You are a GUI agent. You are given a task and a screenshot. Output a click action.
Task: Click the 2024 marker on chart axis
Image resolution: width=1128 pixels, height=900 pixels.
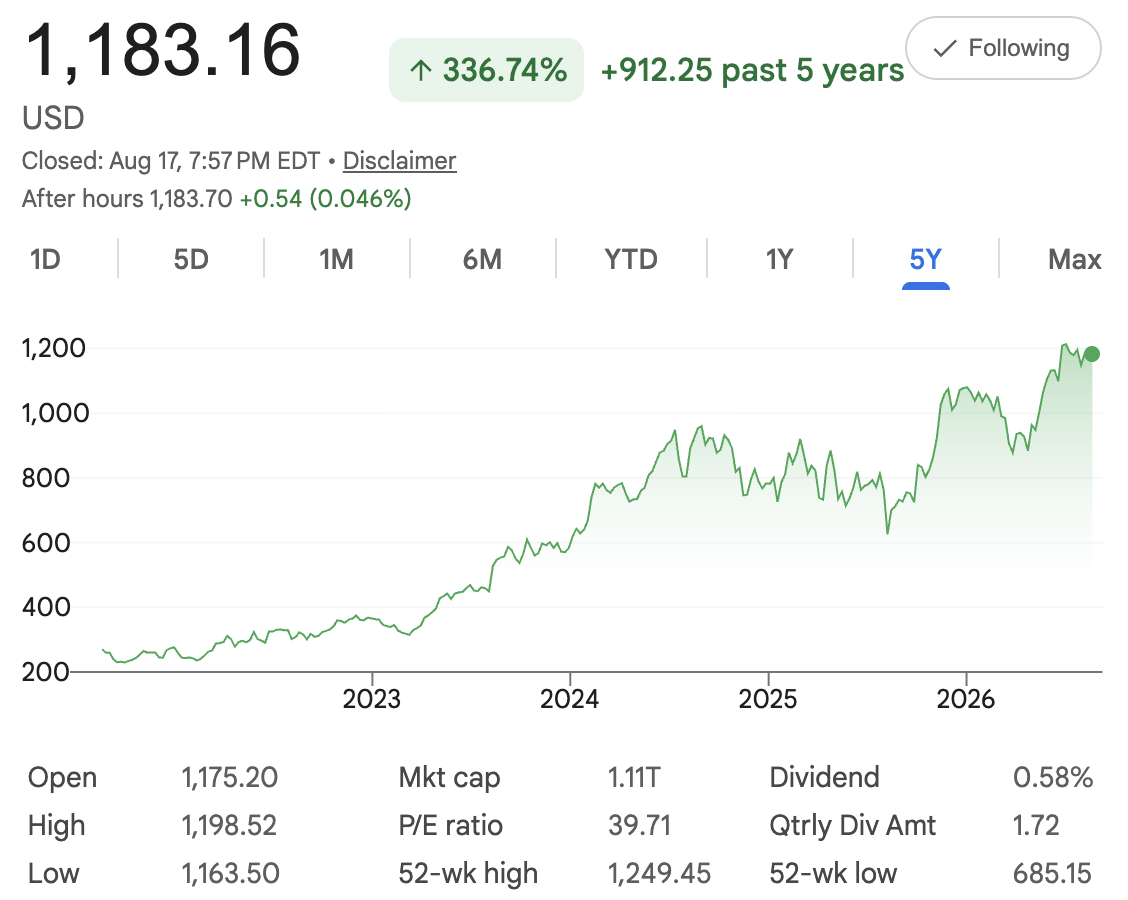click(x=569, y=699)
